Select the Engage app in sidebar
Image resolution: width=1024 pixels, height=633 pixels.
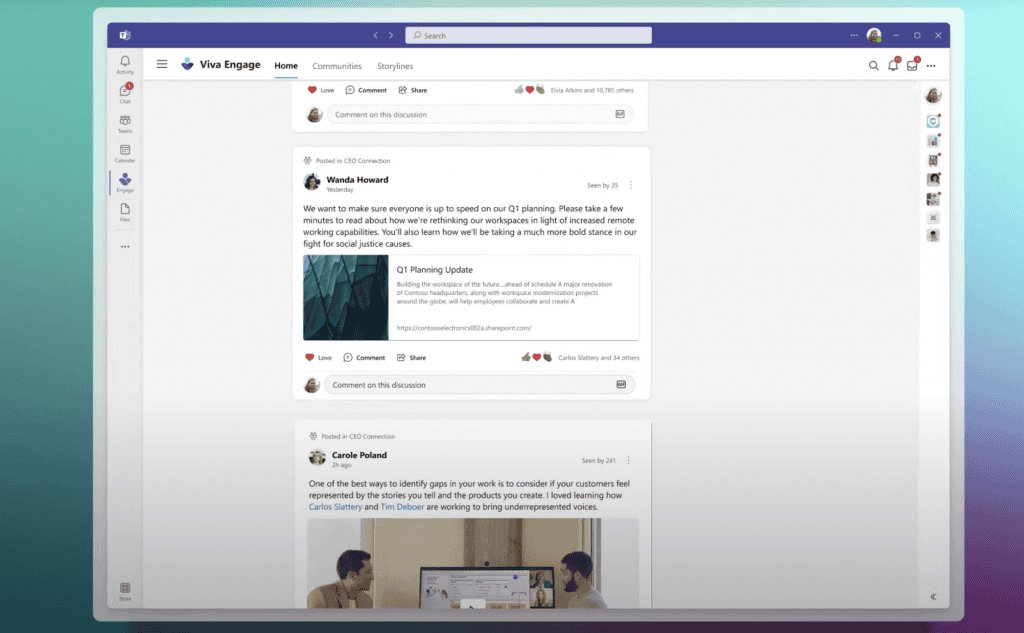(125, 182)
